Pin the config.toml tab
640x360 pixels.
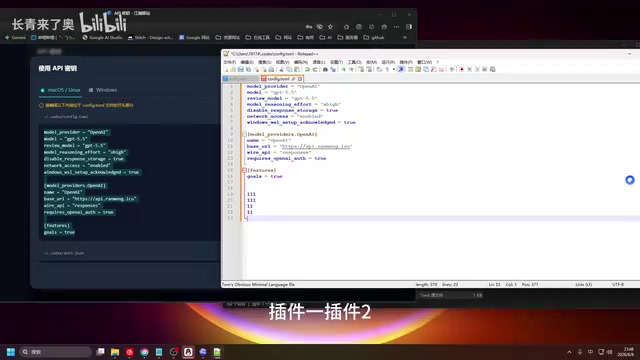point(293,79)
